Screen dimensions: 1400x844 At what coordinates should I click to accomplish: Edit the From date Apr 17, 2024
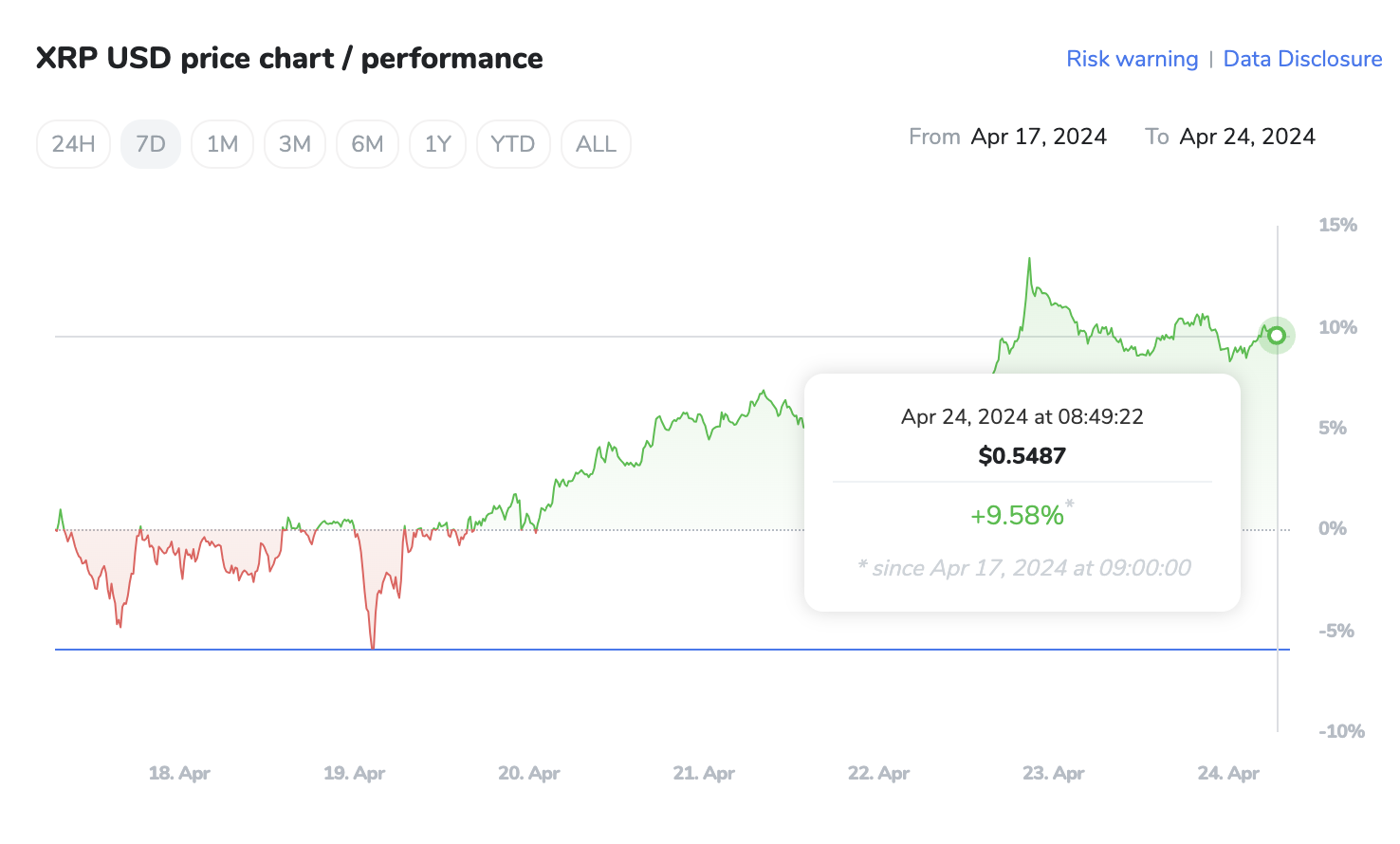click(x=1039, y=137)
